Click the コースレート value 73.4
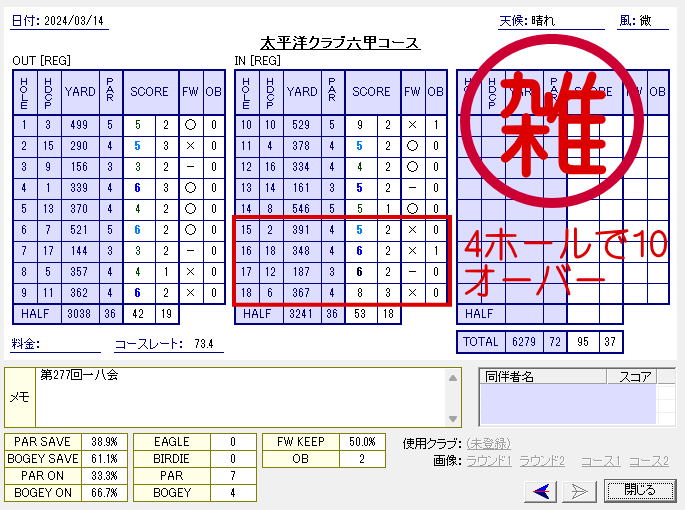Screen dimensions: 685x510 click(x=205, y=344)
